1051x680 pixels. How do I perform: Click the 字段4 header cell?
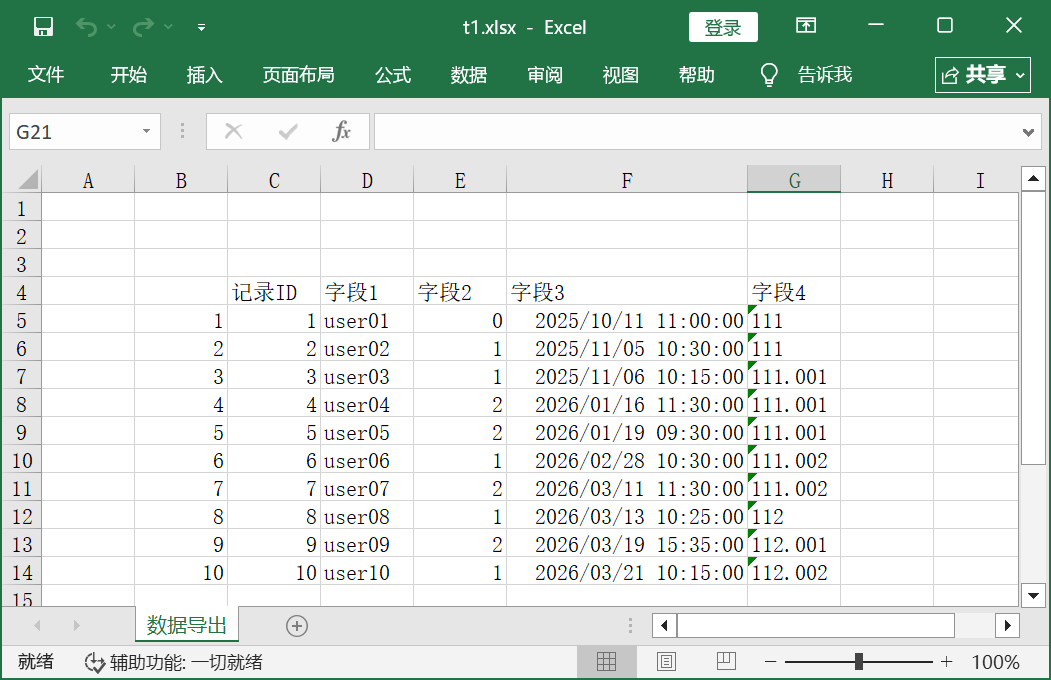click(x=794, y=292)
